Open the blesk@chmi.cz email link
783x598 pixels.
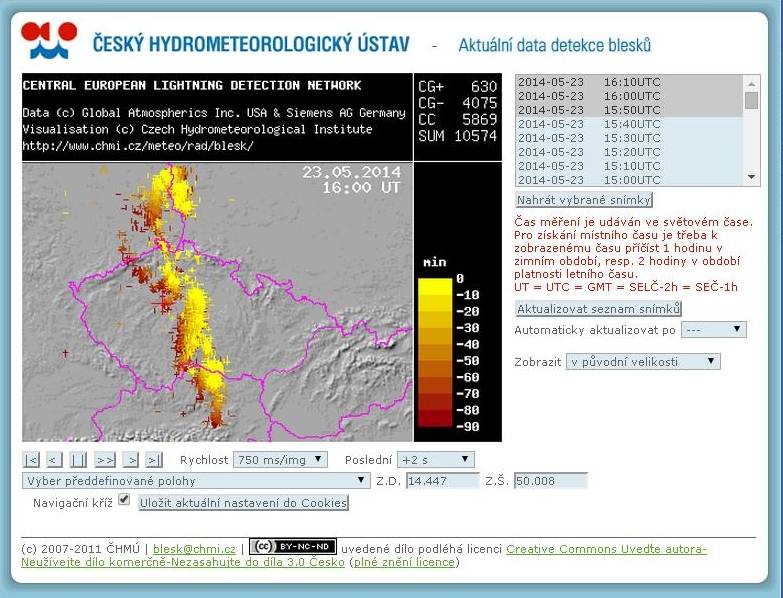tap(194, 549)
